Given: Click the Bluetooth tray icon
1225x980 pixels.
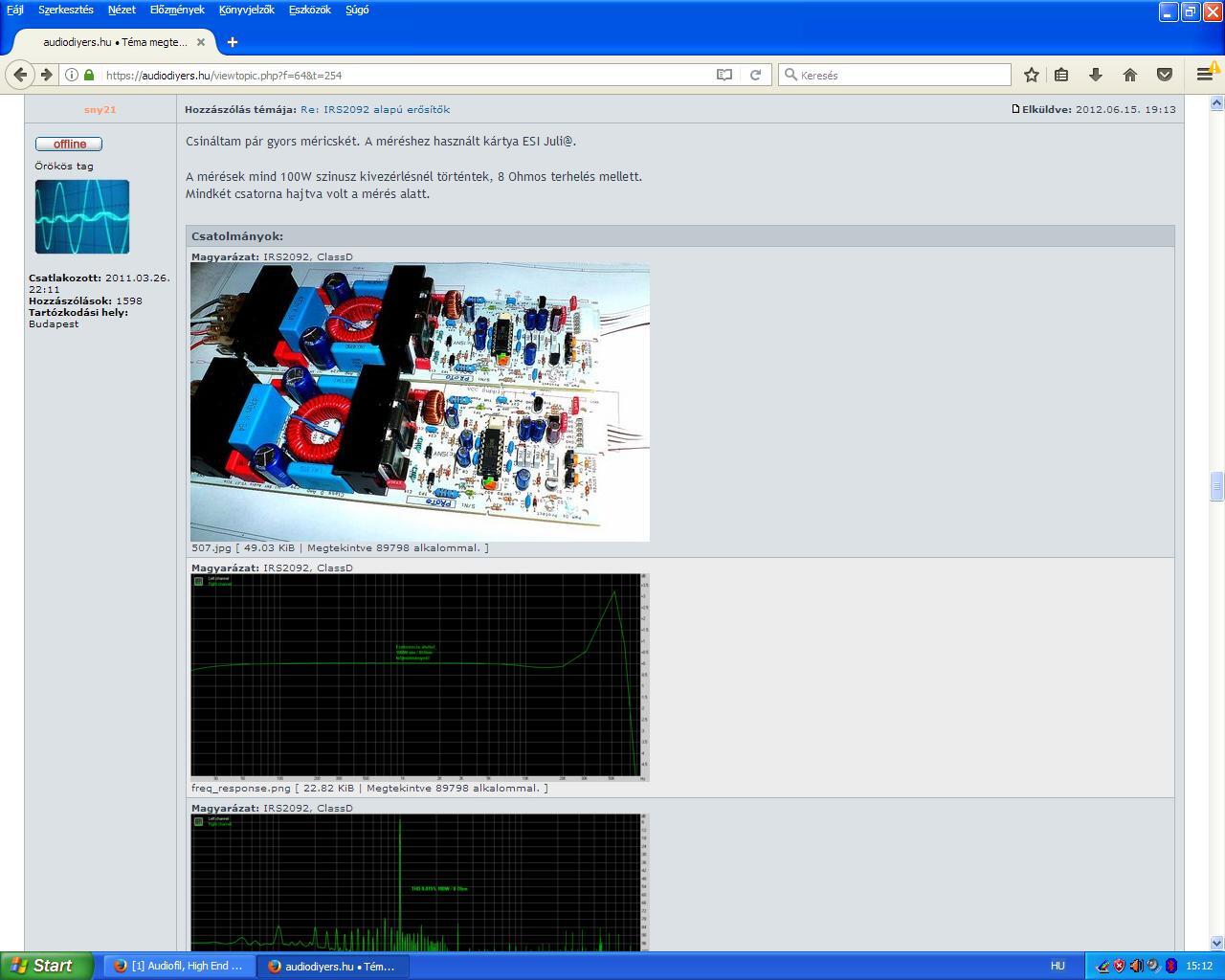Looking at the screenshot, I should point(1170,966).
